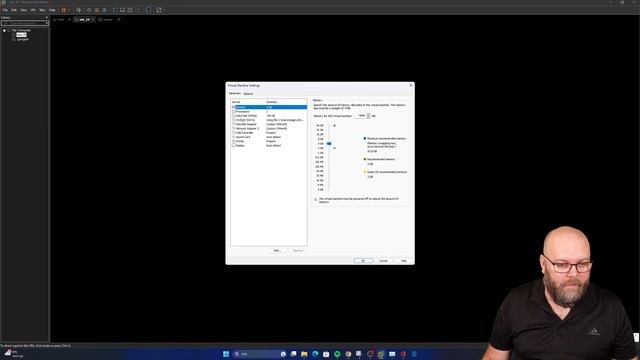Select the Memory device row
This screenshot has height=360, width=640.
tap(269, 107)
